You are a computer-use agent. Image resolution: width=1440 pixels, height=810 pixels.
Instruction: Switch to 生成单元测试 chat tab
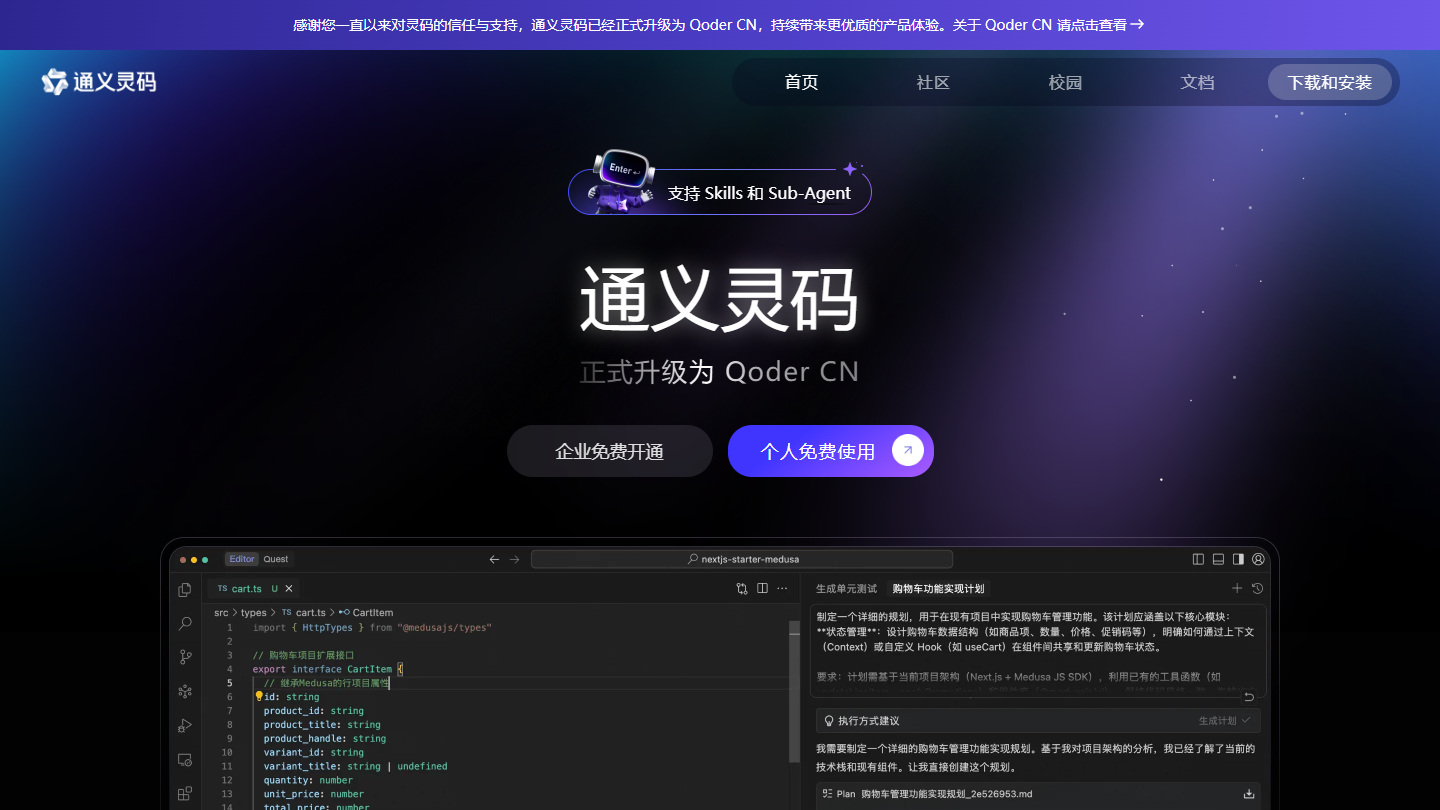(846, 589)
